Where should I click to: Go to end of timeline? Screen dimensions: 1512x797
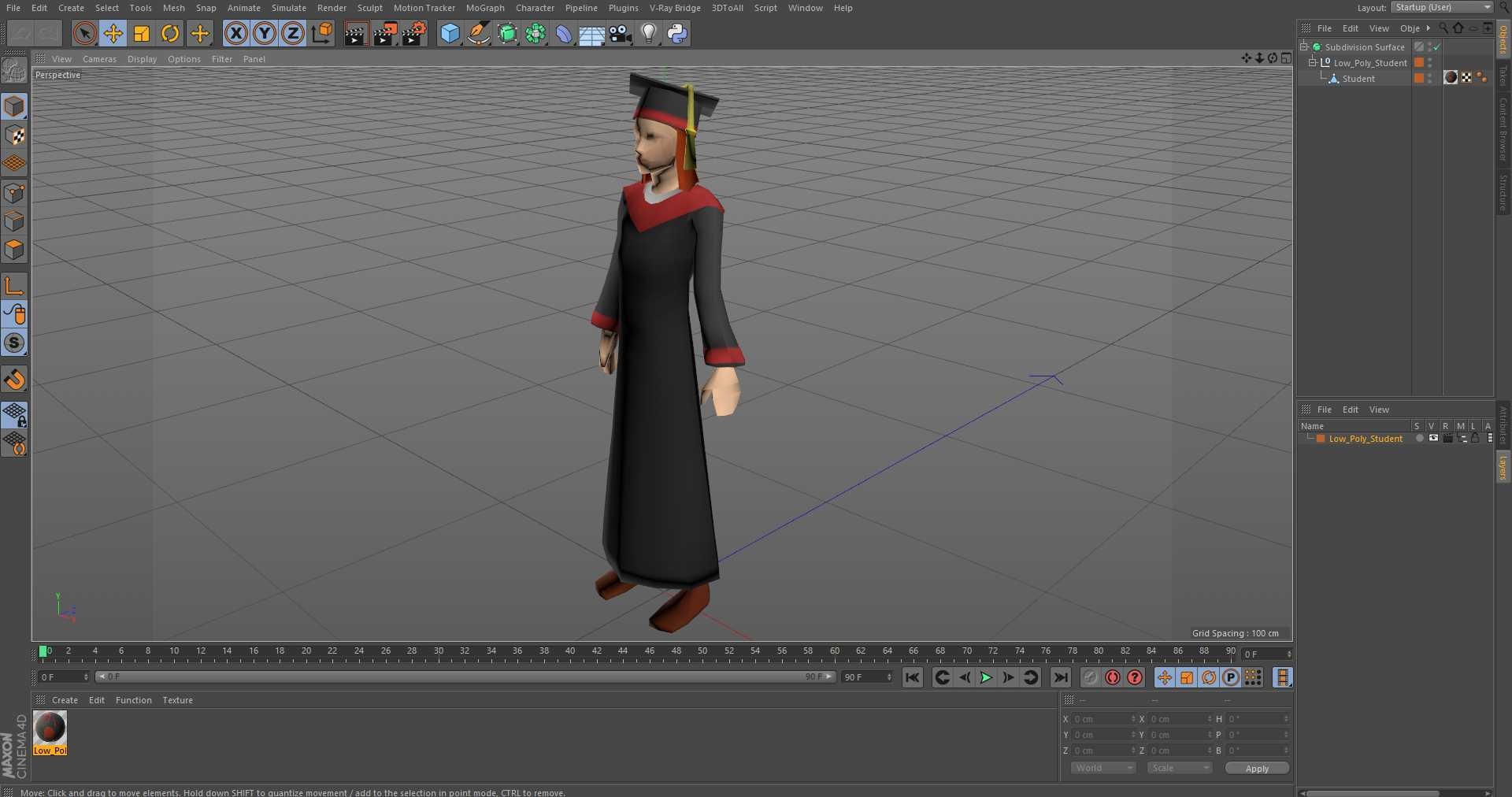(x=1061, y=677)
